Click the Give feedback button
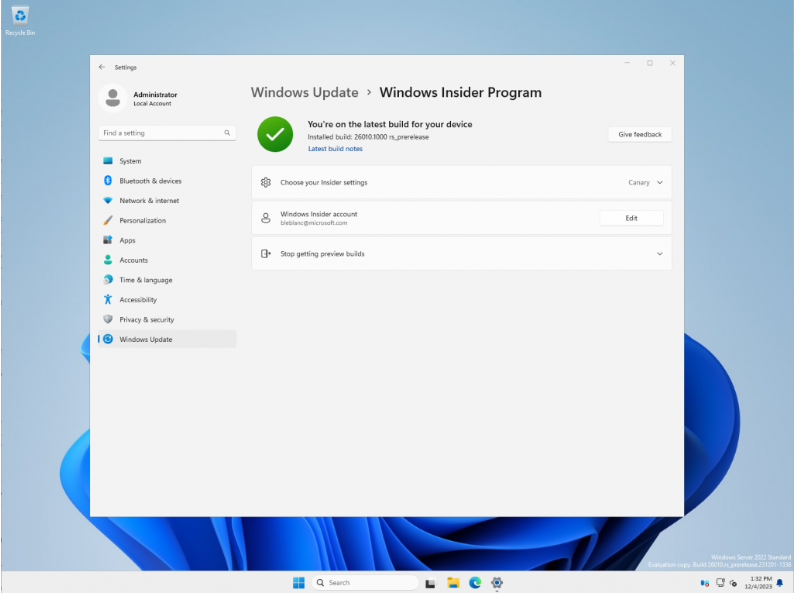Image resolution: width=794 pixels, height=594 pixels. pyautogui.click(x=640, y=134)
